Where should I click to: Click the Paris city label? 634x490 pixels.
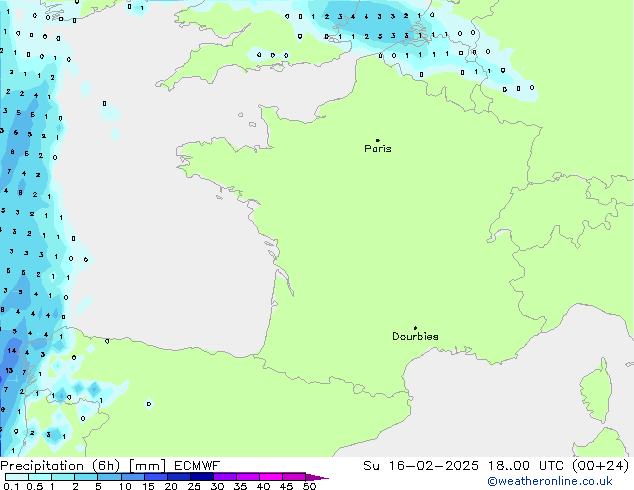pyautogui.click(x=378, y=149)
